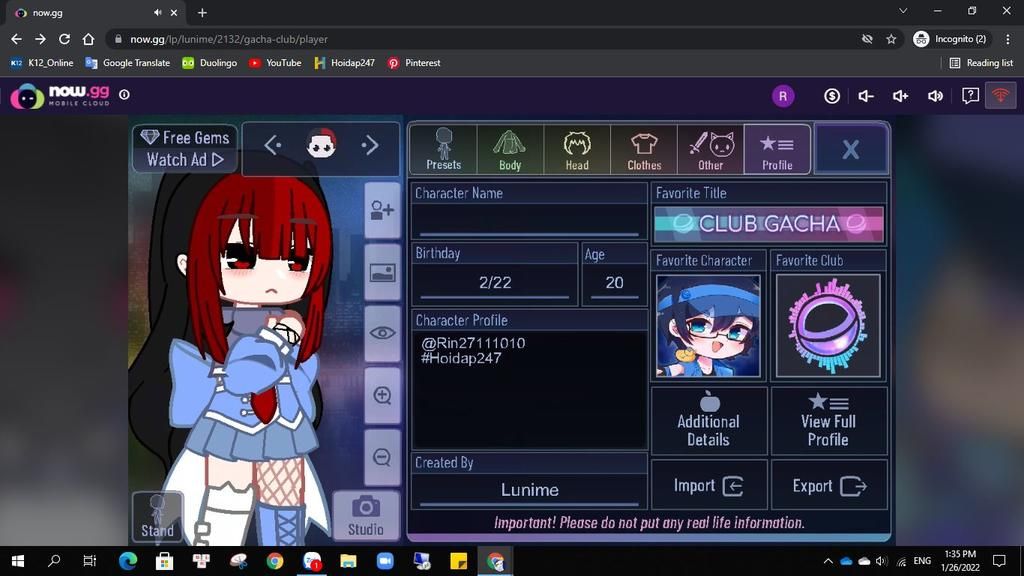Increase volume in now.gg toolbar
This screenshot has width=1024, height=576.
coord(901,96)
